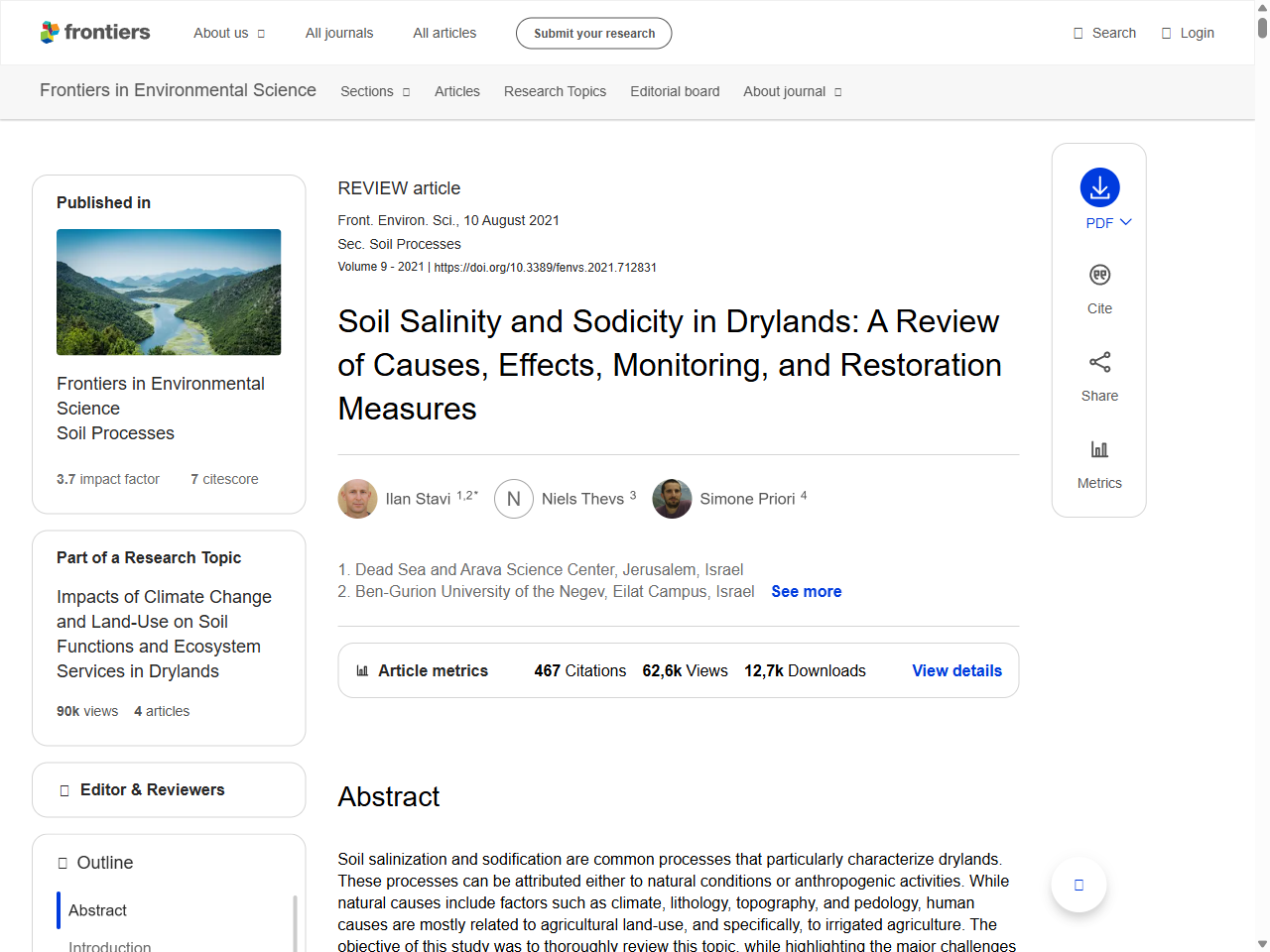
Task: Open All journals from the top menu
Action: tap(339, 33)
